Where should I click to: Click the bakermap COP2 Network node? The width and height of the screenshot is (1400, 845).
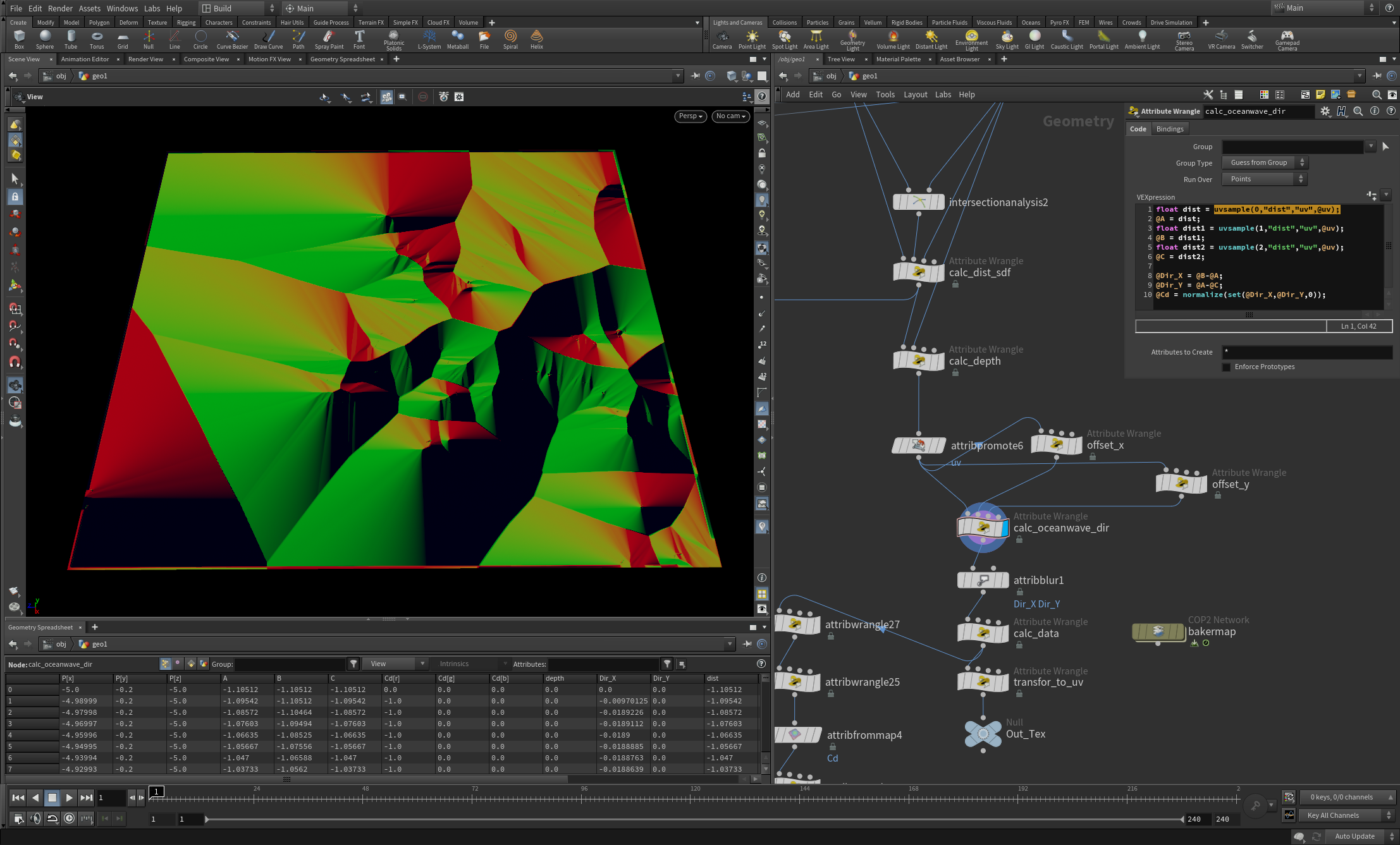pos(1158,631)
